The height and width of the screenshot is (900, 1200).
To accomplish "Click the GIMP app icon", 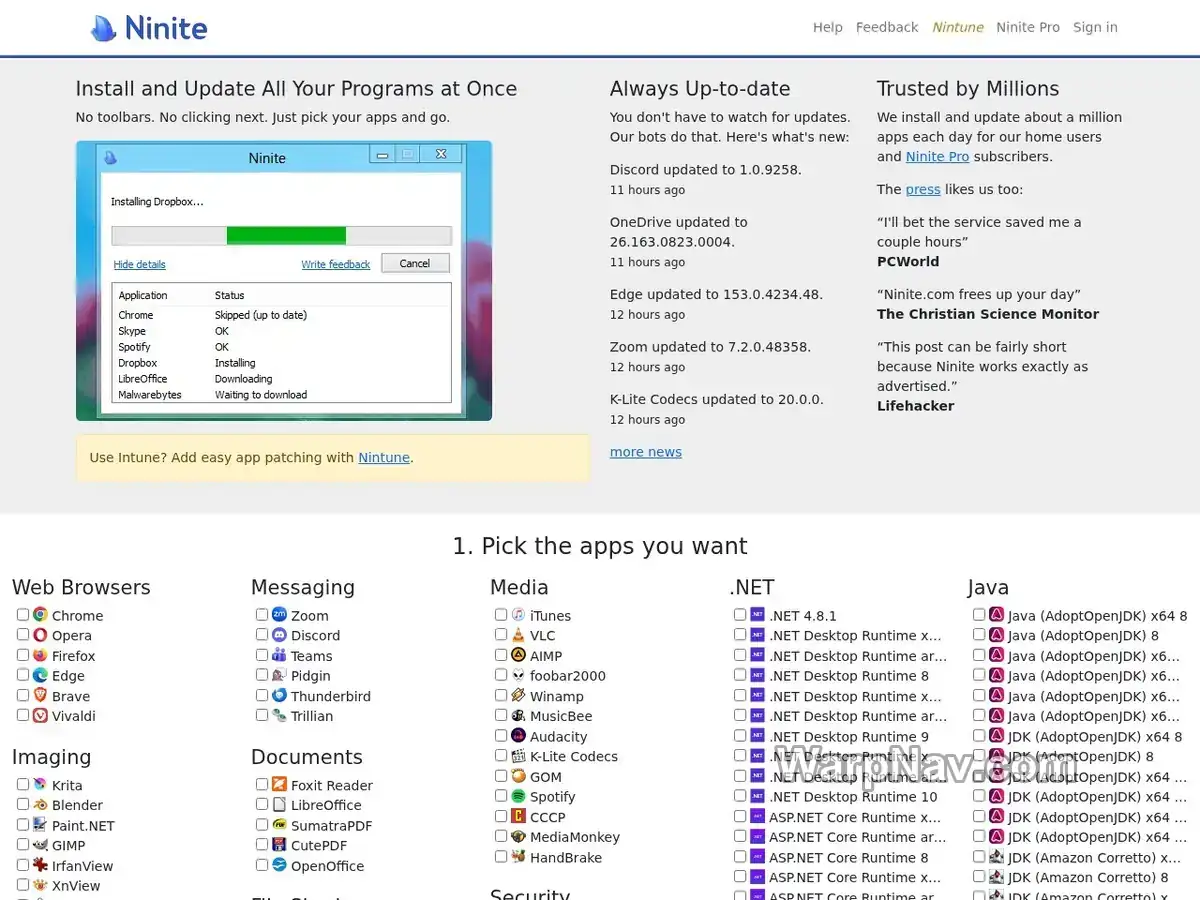I will pos(40,845).
